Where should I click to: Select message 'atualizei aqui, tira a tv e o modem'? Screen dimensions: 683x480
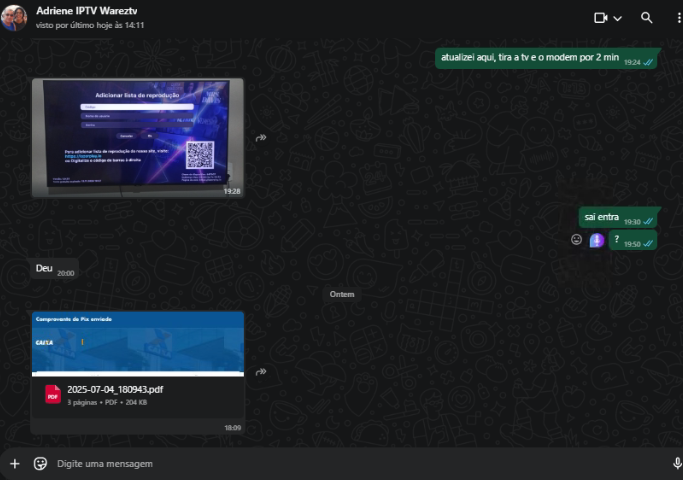pos(546,58)
